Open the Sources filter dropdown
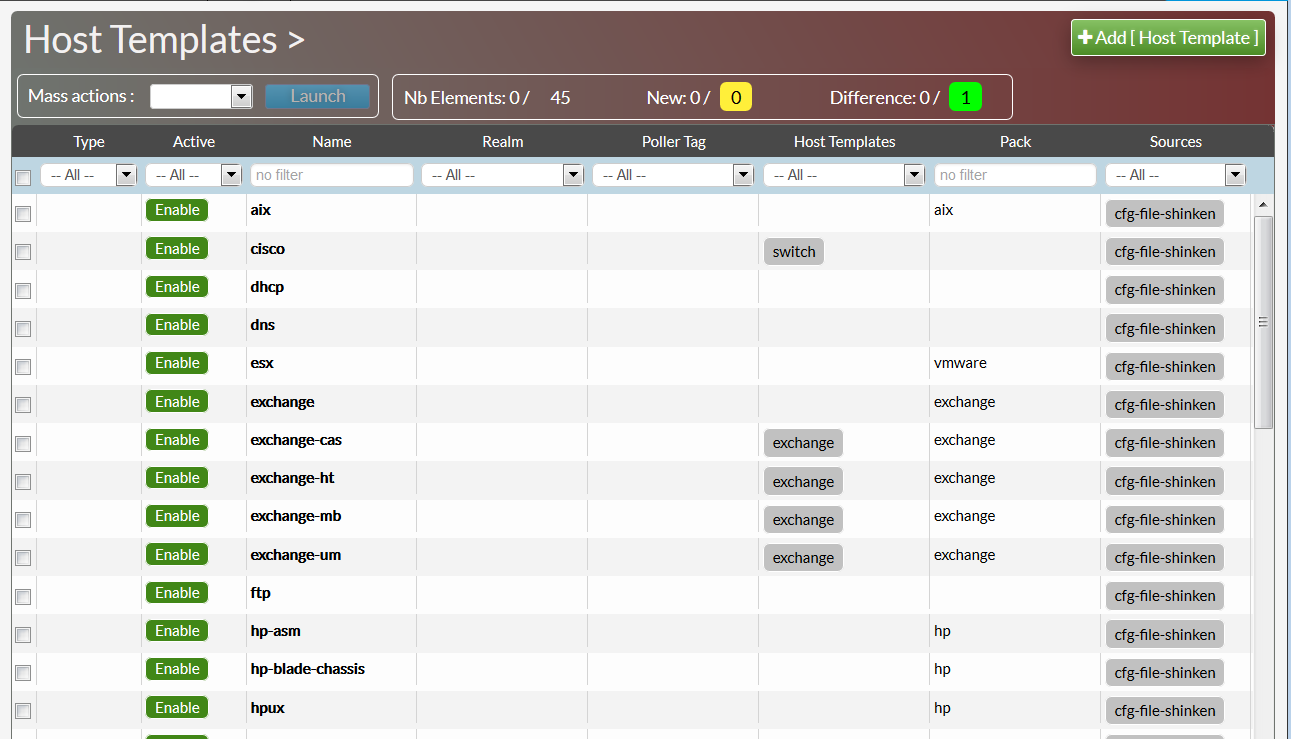The width and height of the screenshot is (1291, 739). pyautogui.click(x=1175, y=175)
